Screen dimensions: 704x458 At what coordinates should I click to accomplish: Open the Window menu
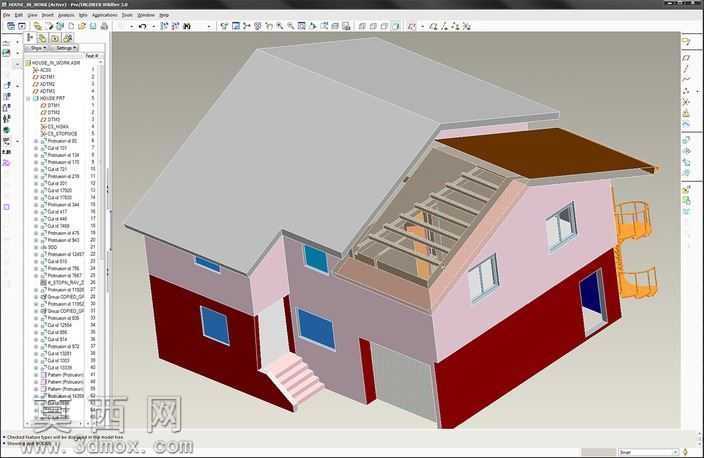146,15
